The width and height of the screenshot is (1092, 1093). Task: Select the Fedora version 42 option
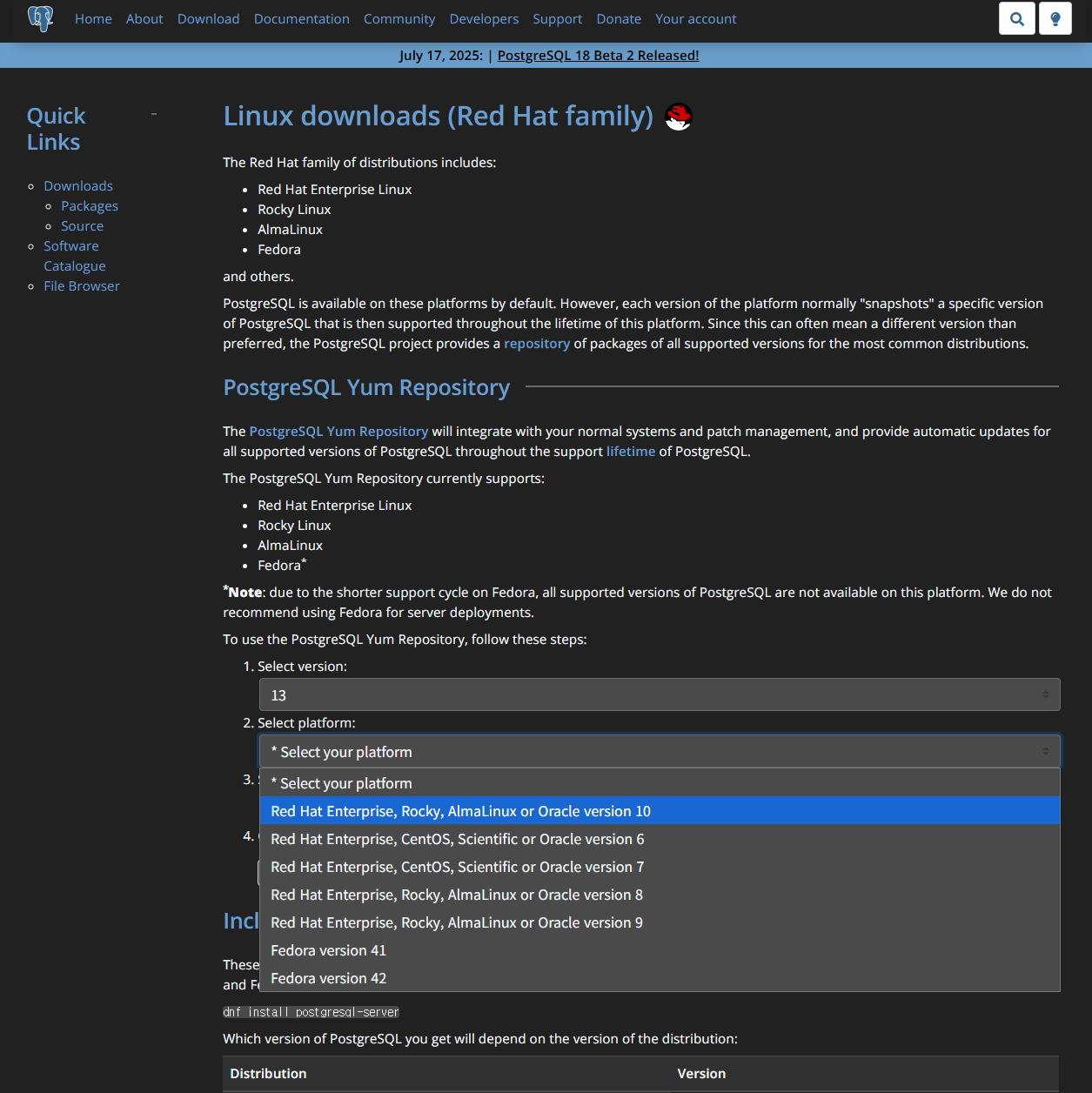click(660, 978)
